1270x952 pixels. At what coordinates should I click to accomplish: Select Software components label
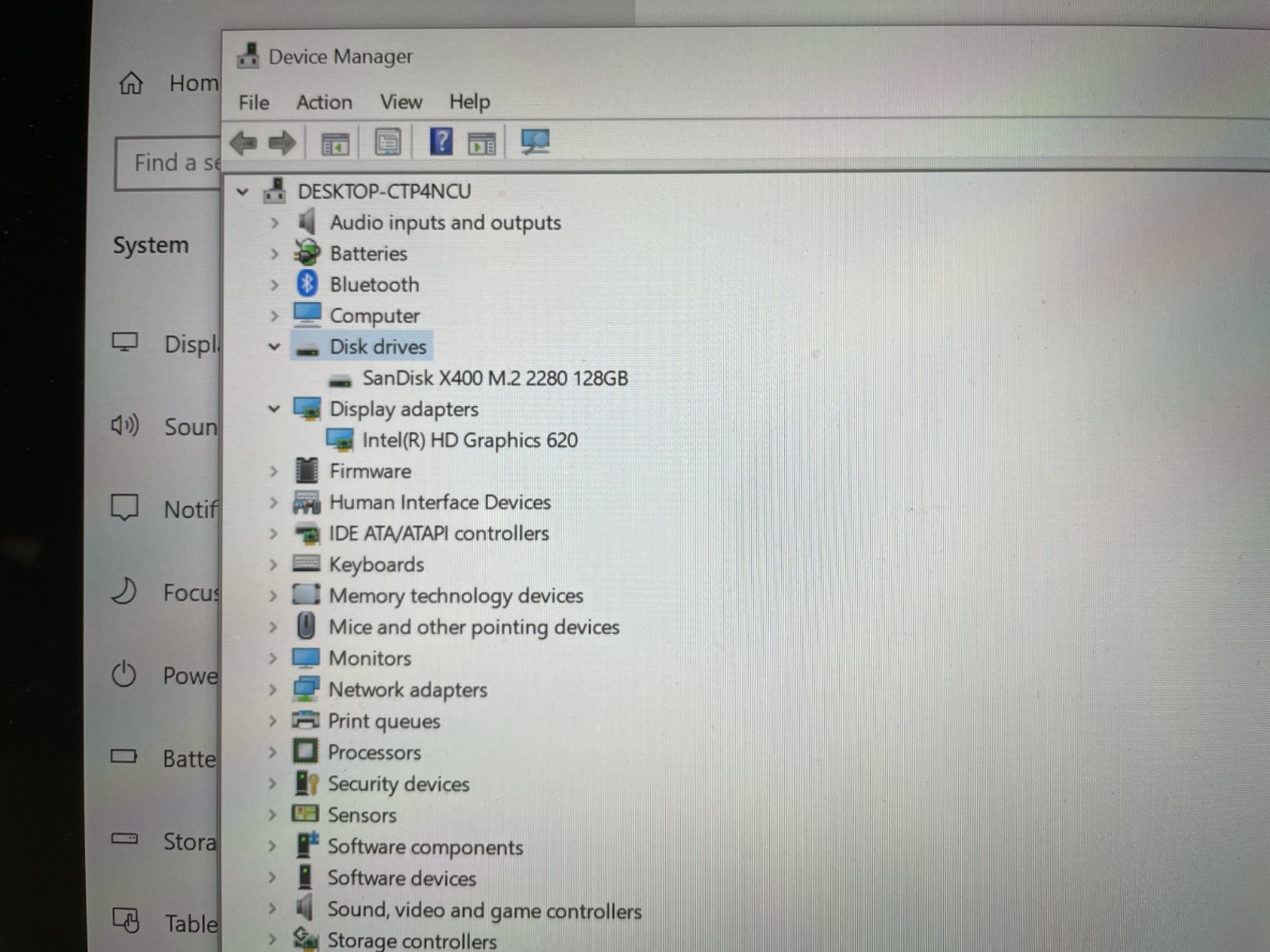(x=425, y=847)
